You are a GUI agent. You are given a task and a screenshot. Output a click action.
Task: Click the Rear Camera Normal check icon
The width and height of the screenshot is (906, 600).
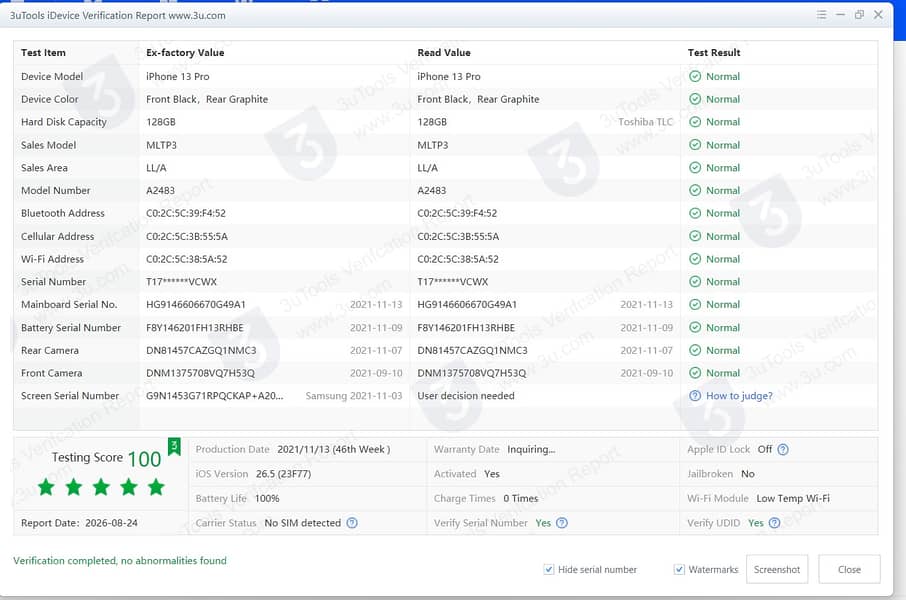tap(695, 350)
